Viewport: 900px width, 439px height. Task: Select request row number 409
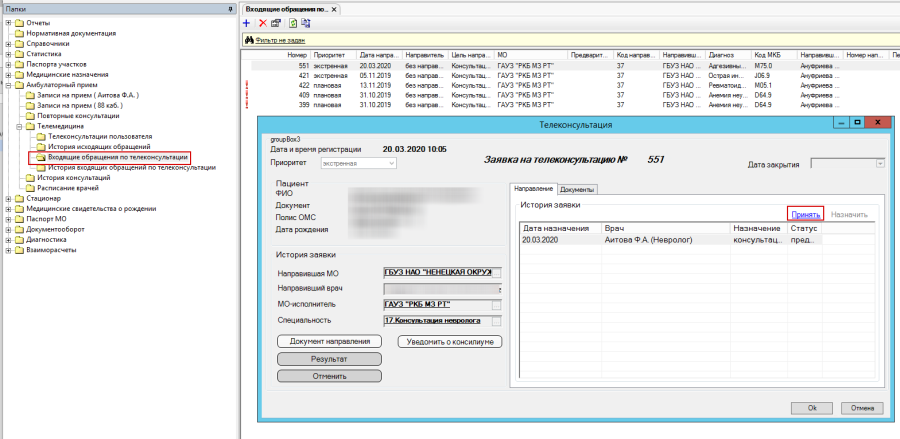[576, 95]
